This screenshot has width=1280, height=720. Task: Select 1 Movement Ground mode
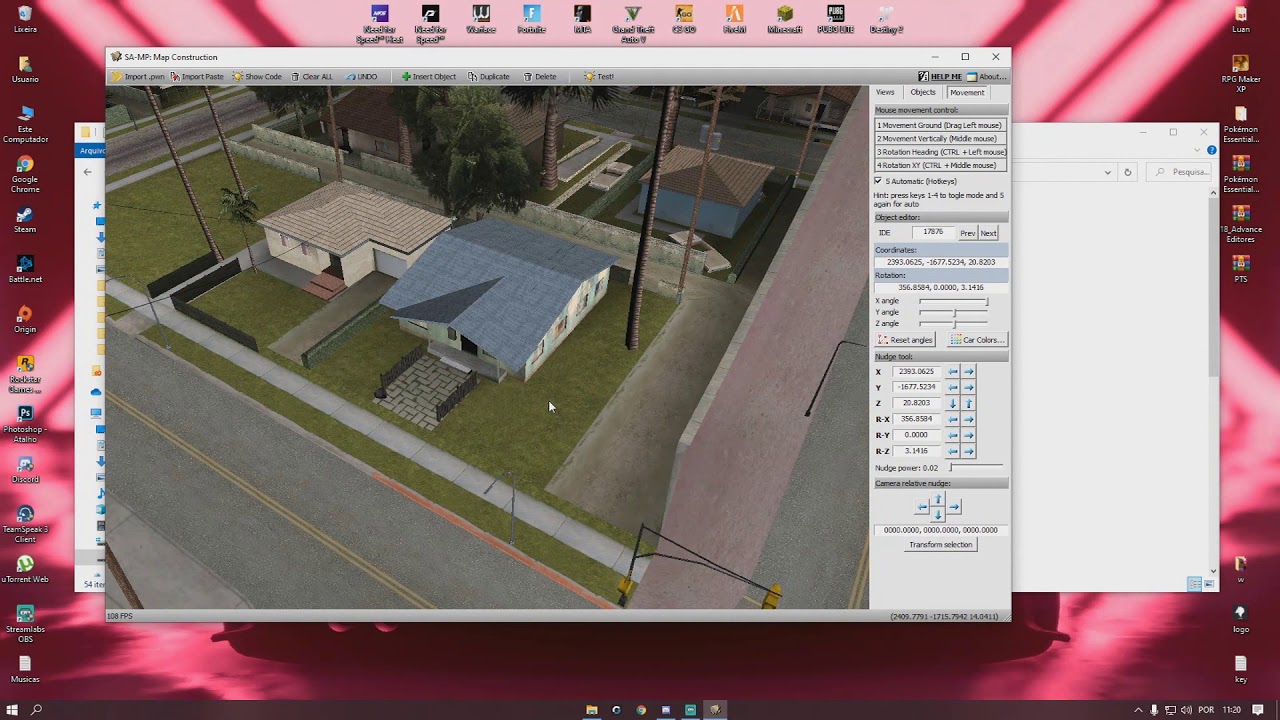pos(941,125)
